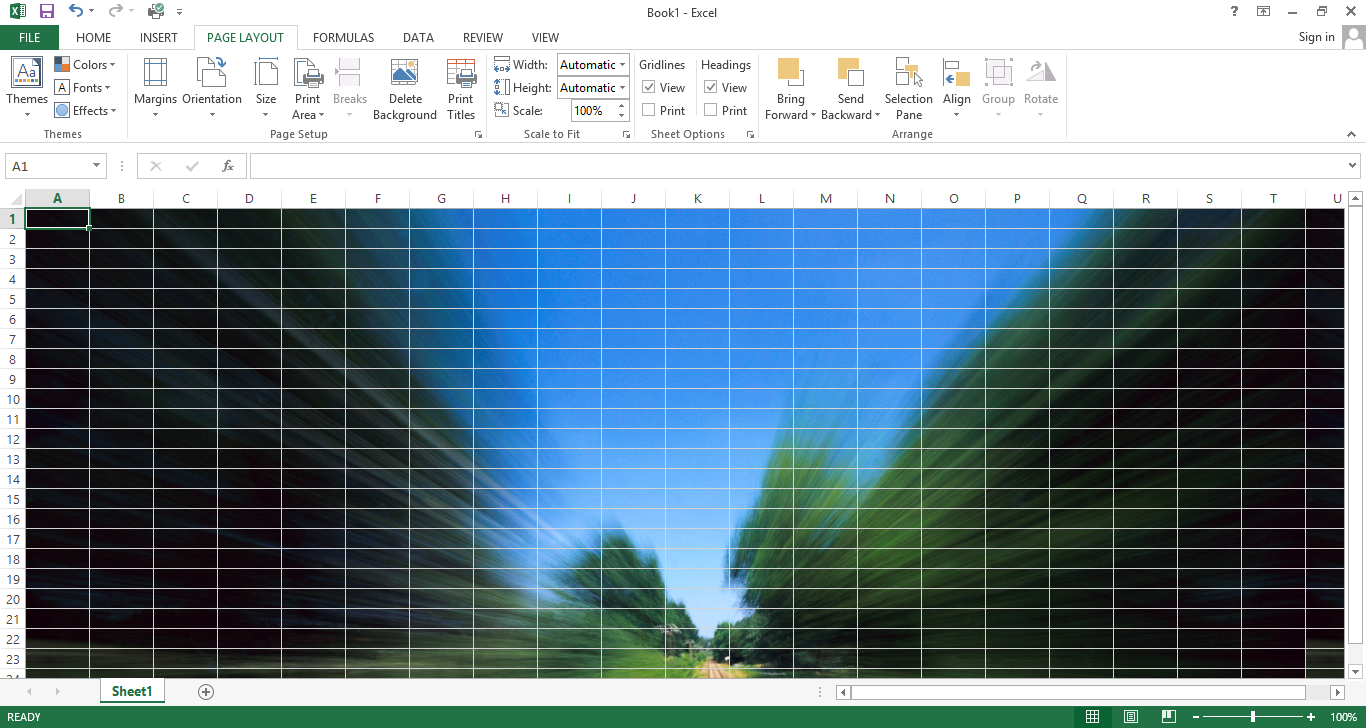Expand the formula bar
The height and width of the screenshot is (728, 1366).
pos(1353,166)
